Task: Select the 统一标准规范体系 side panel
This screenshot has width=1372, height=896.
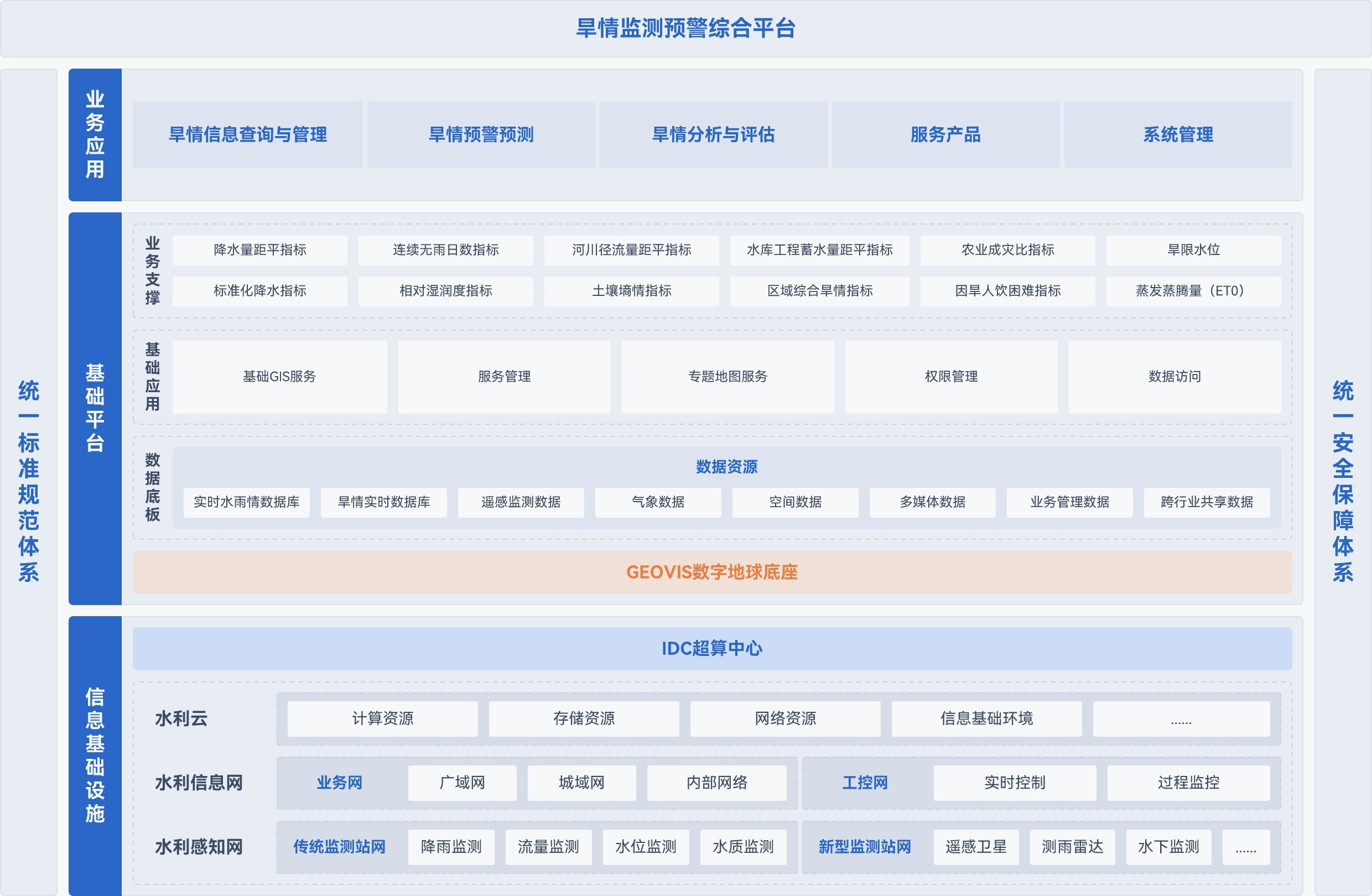Action: [29, 482]
